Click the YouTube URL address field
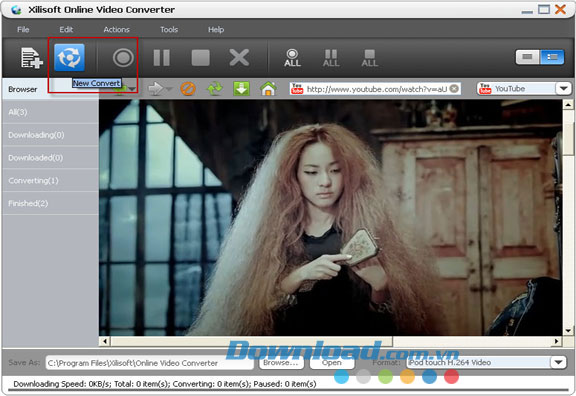 (x=375, y=89)
